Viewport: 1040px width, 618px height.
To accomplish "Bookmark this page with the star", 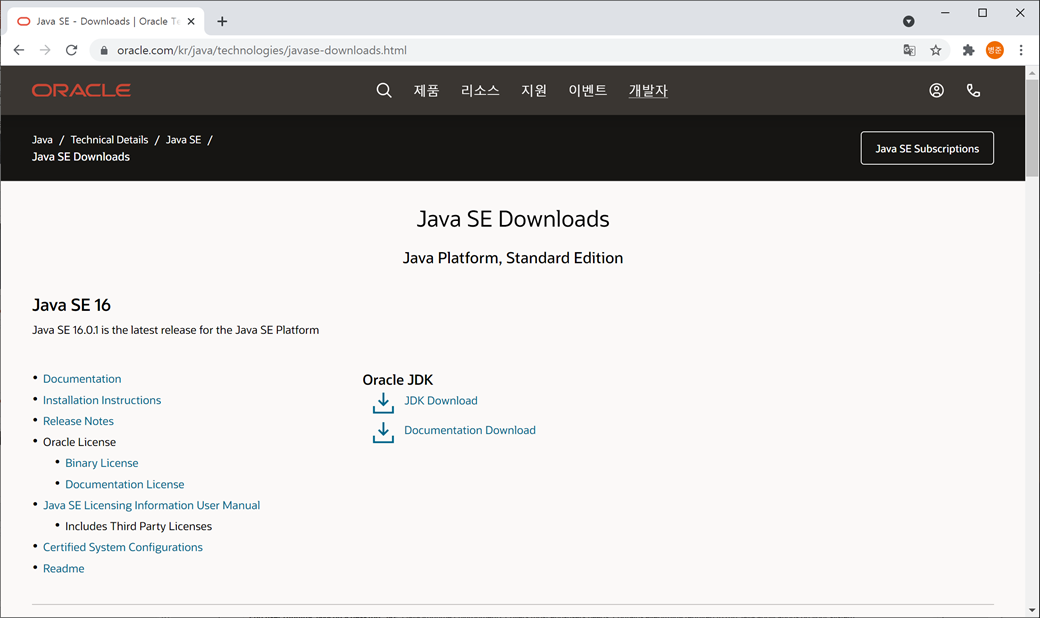I will (936, 50).
